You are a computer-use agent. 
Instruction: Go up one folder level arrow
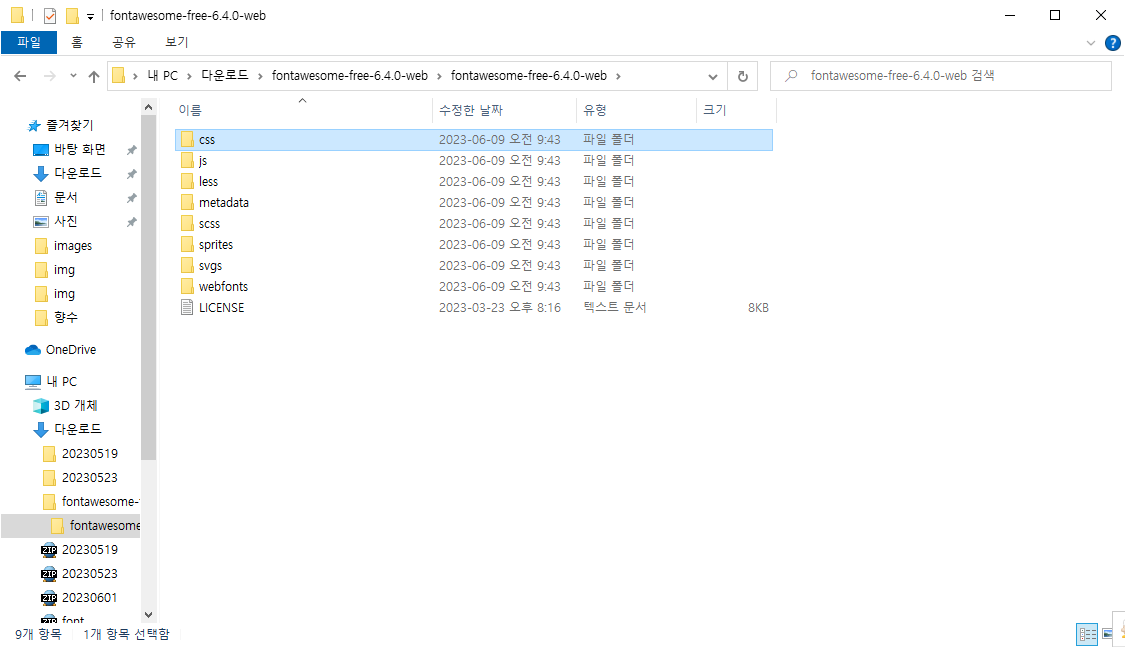(x=94, y=76)
